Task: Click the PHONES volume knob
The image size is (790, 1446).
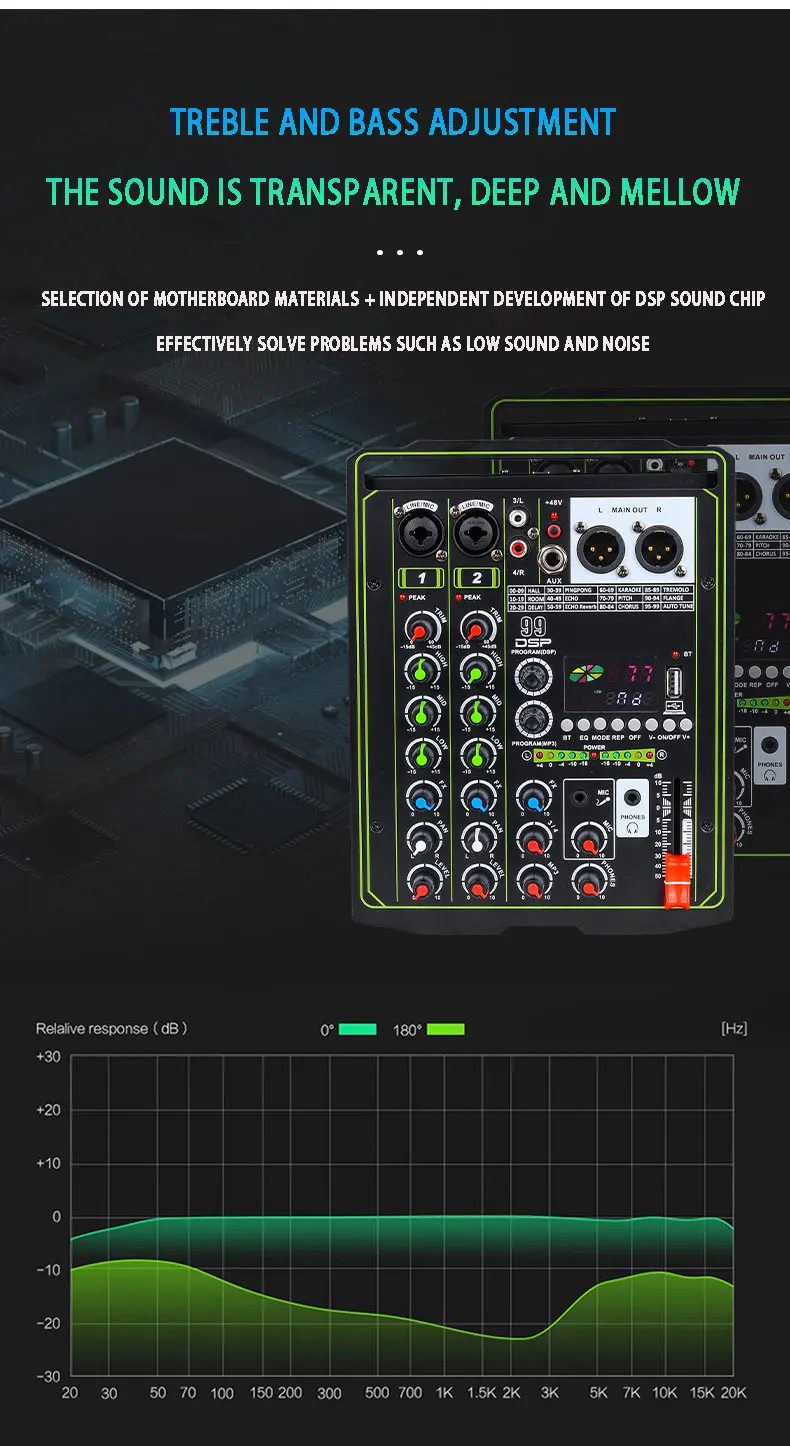Action: pos(588,881)
